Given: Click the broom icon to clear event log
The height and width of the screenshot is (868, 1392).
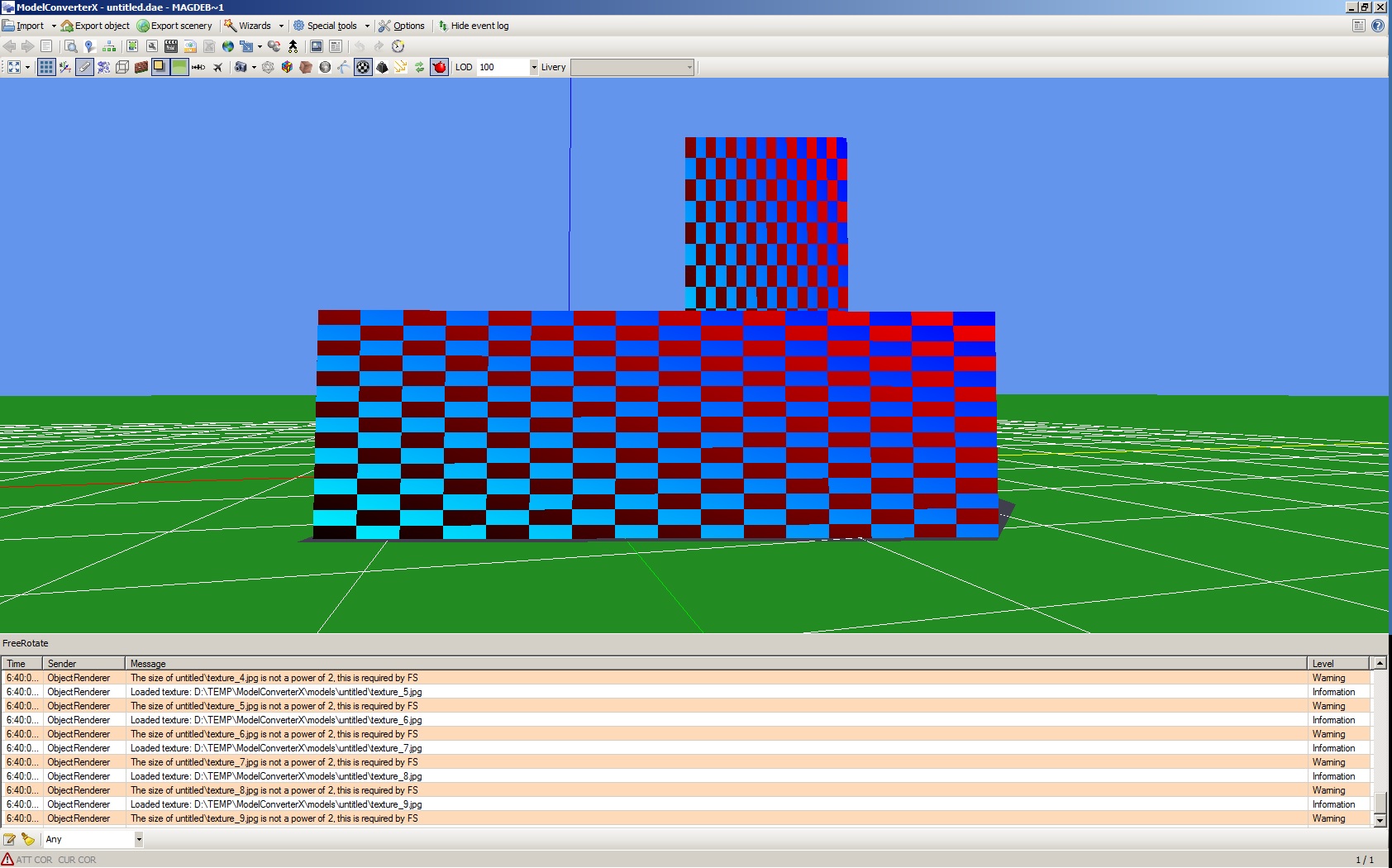Looking at the screenshot, I should [28, 839].
